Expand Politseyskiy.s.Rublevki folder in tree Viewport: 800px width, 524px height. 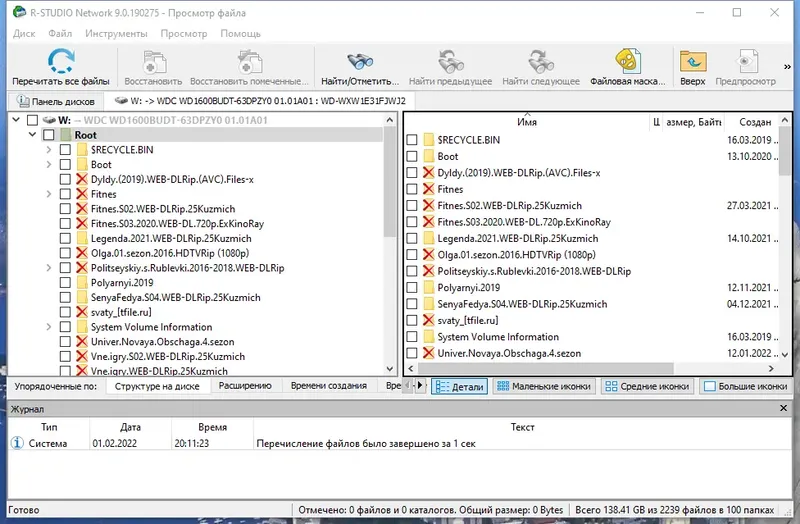[49, 268]
